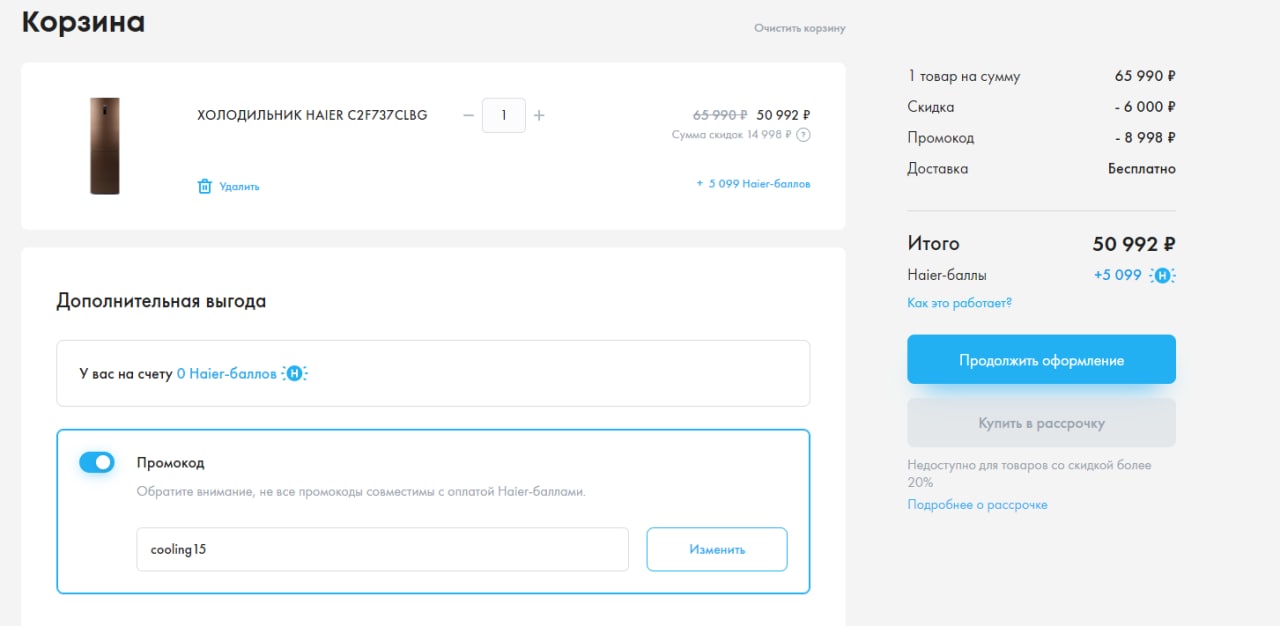Click the crossed-out price 65 990 ₽
The image size is (1280, 626).
pyautogui.click(x=720, y=115)
